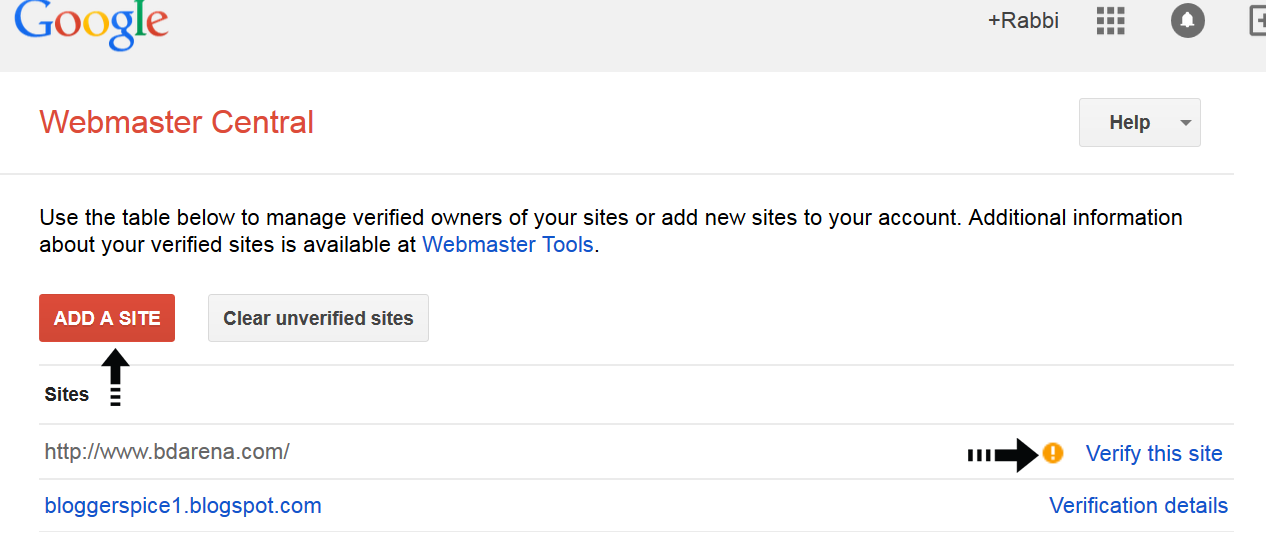Screen dimensions: 1266x537
Task: Click the Webmaster Central heading
Action: [176, 122]
